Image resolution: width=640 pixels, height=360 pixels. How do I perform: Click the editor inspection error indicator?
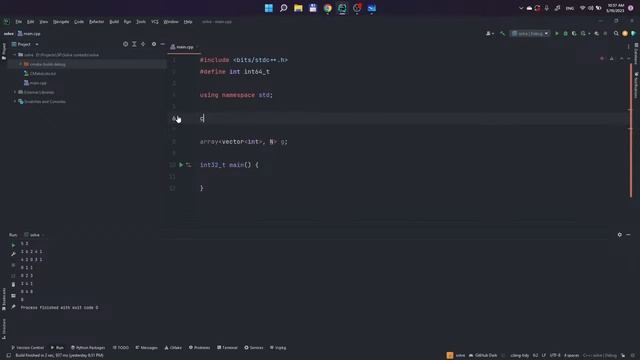(602, 59)
